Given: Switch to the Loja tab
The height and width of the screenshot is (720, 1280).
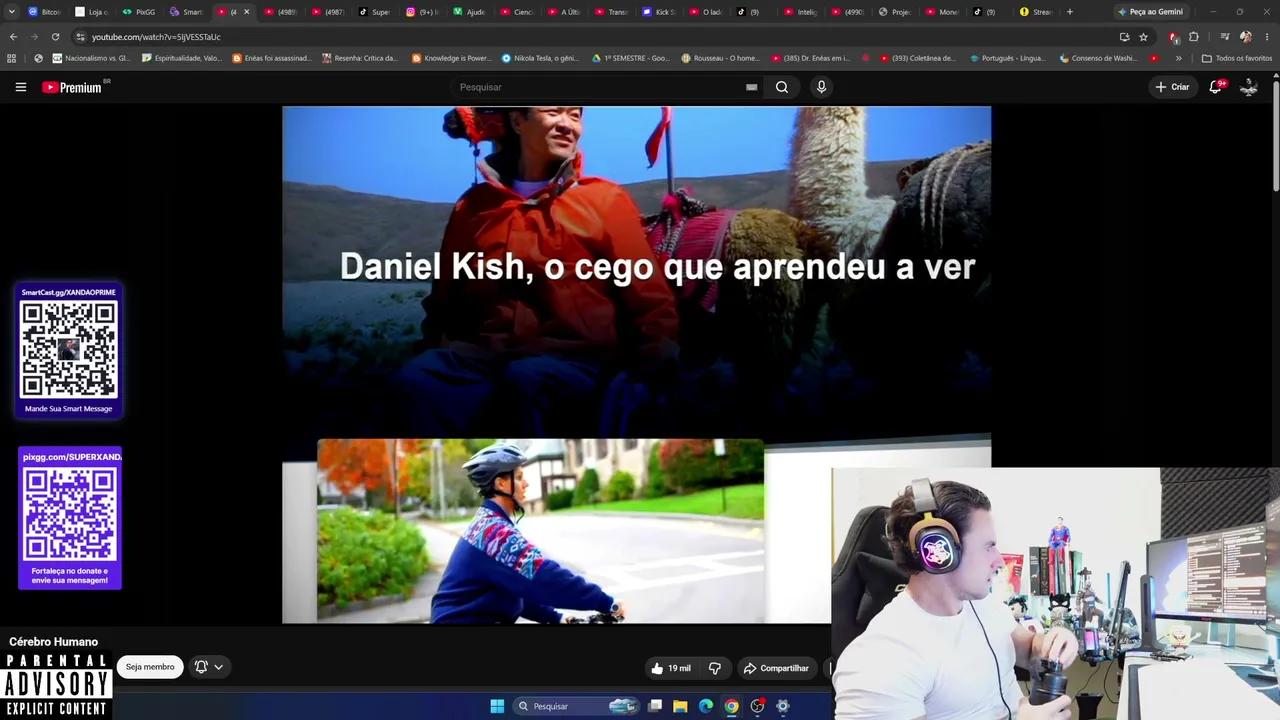Looking at the screenshot, I should point(92,12).
